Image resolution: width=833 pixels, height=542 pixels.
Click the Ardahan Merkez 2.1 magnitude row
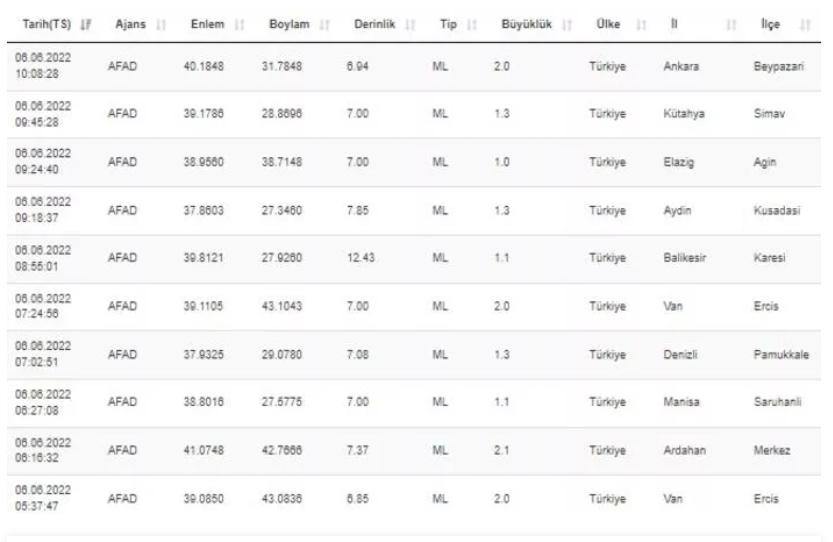tap(414, 451)
